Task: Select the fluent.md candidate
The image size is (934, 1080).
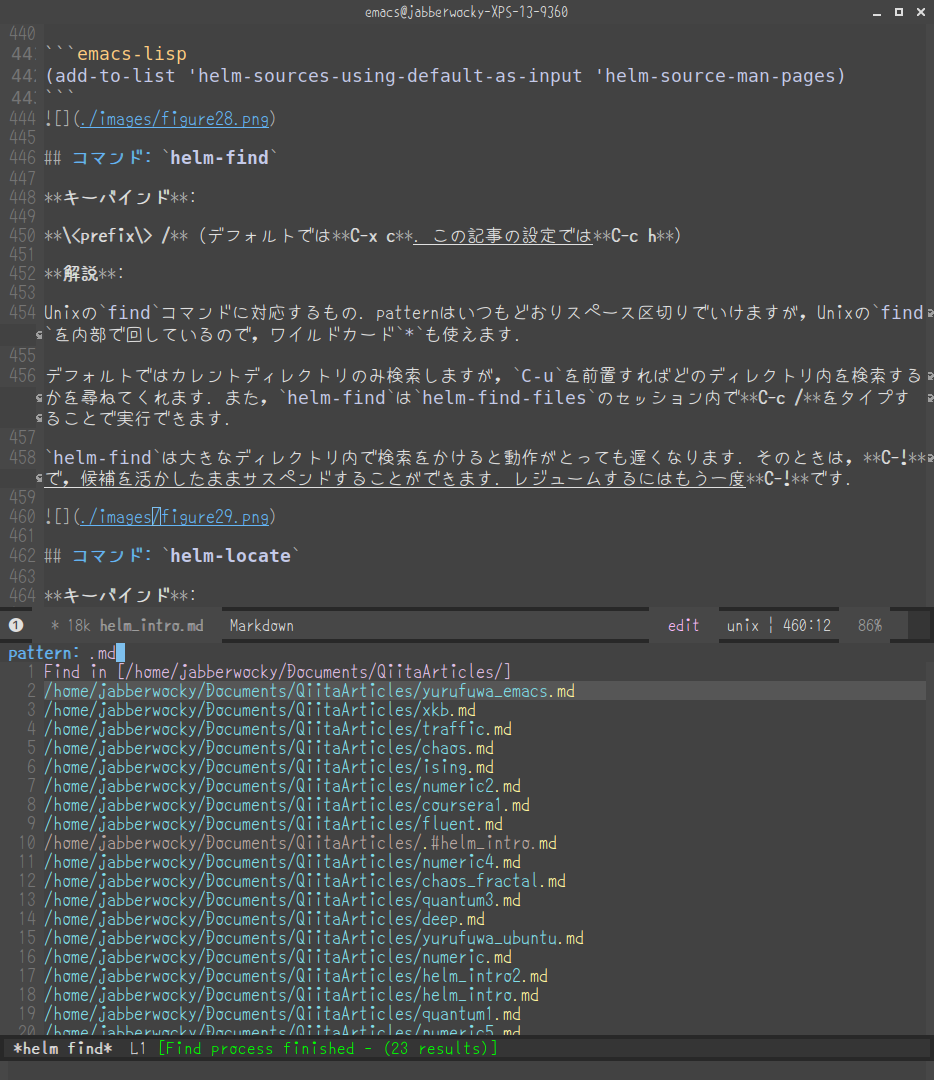Action: pyautogui.click(x=273, y=824)
